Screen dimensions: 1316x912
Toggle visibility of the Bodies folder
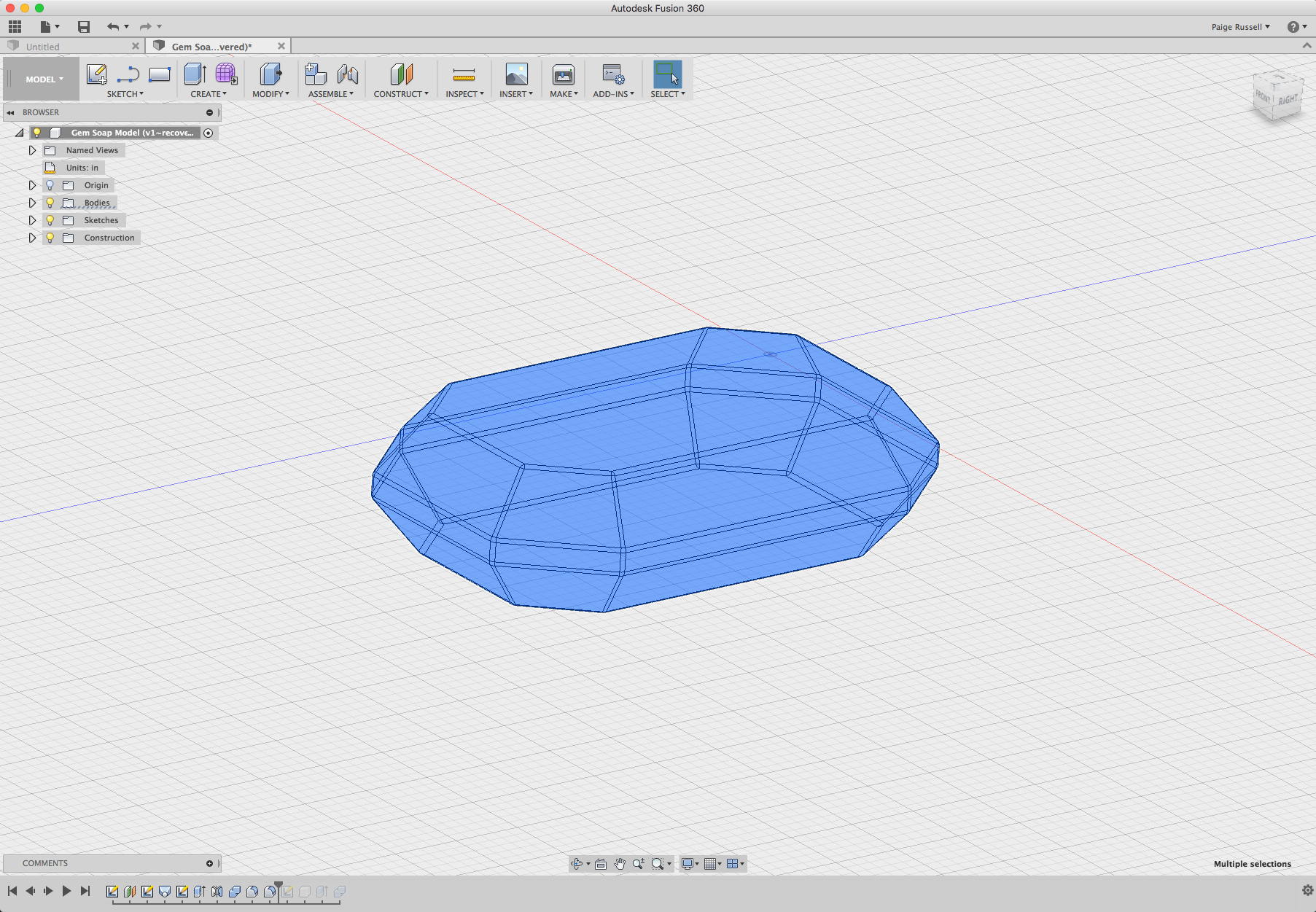coord(49,202)
